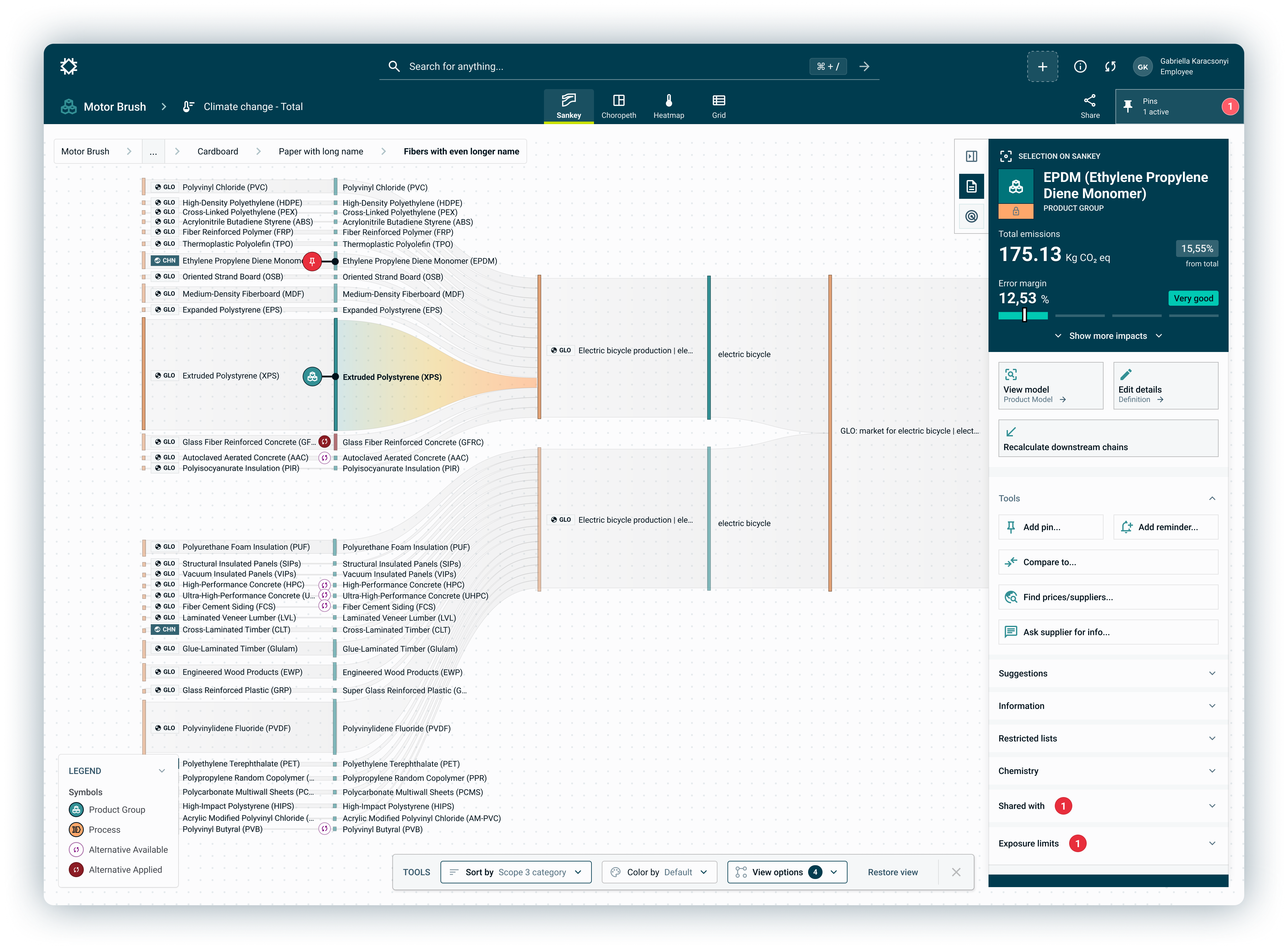This screenshot has width=1288, height=949.
Task: Open the info circle icon
Action: click(x=1079, y=67)
